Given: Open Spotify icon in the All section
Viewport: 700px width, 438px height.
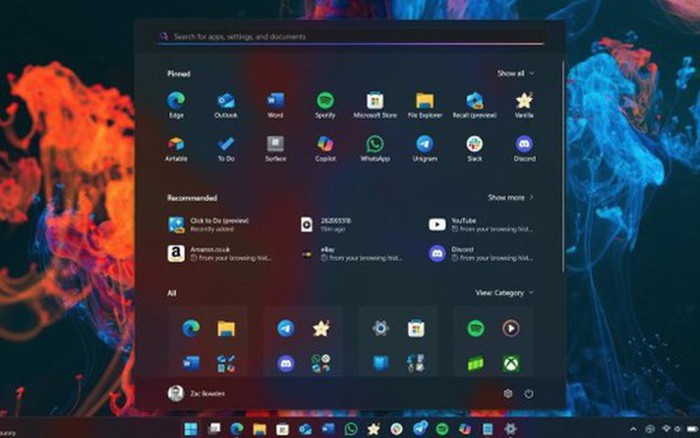Looking at the screenshot, I should coord(476,328).
